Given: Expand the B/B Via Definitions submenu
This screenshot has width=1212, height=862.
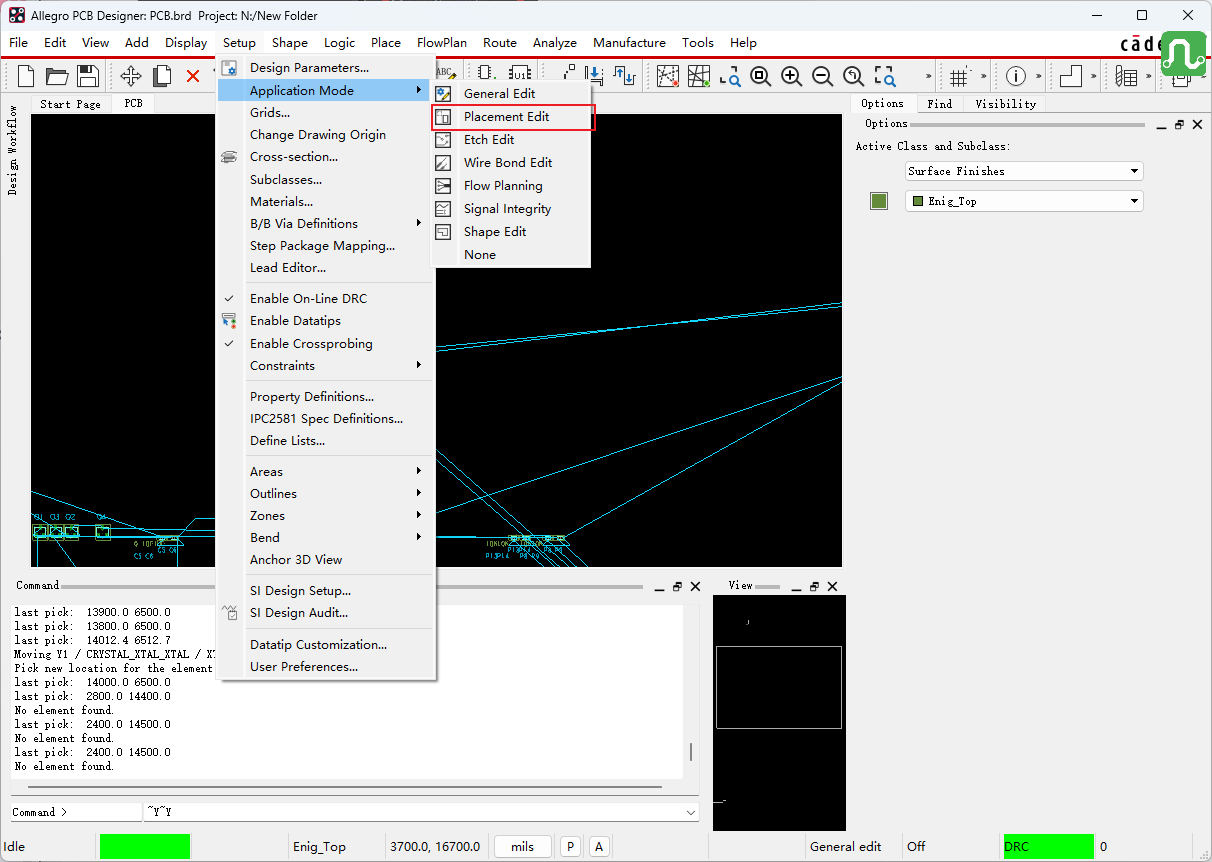Looking at the screenshot, I should click(326, 223).
